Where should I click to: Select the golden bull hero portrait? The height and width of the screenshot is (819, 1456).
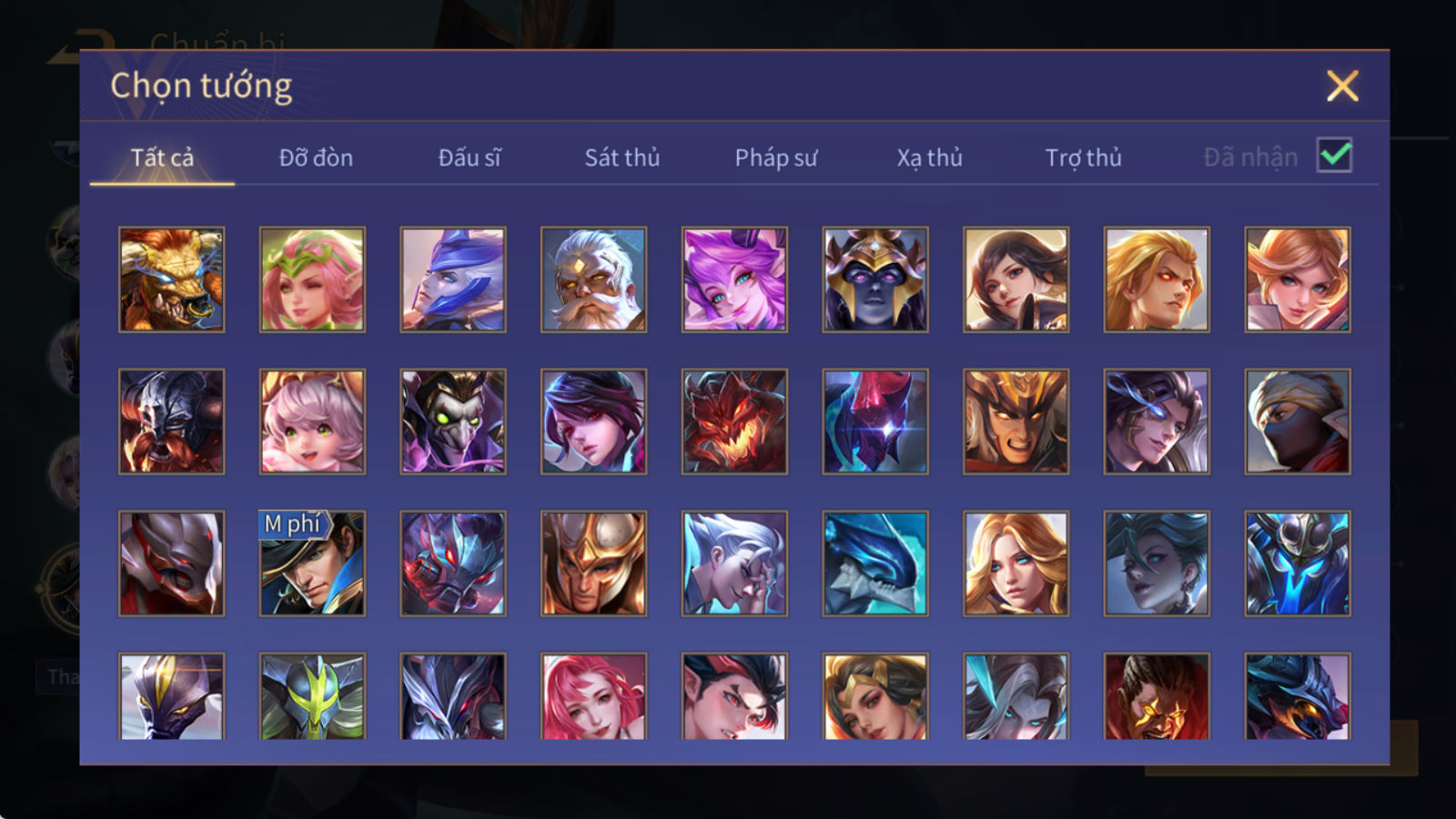tap(171, 279)
